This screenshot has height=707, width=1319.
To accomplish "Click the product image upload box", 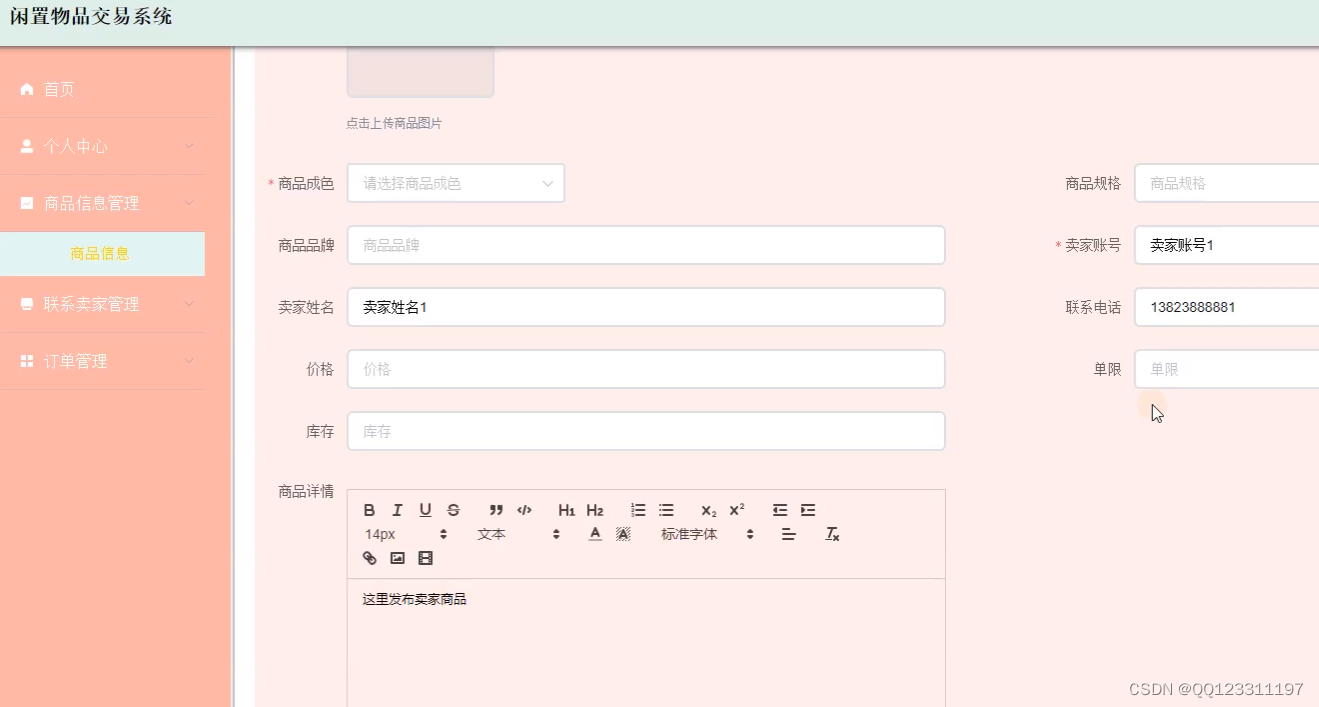I will pyautogui.click(x=421, y=72).
